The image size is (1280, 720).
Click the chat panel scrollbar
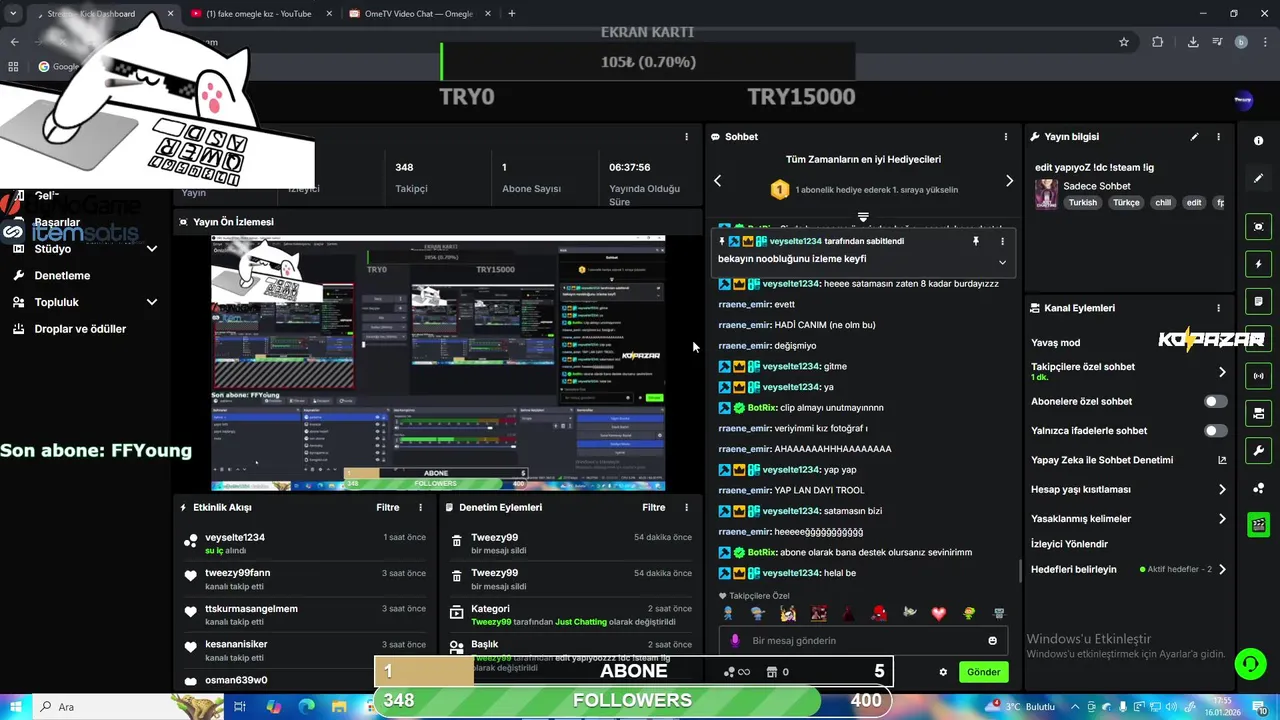click(1020, 572)
